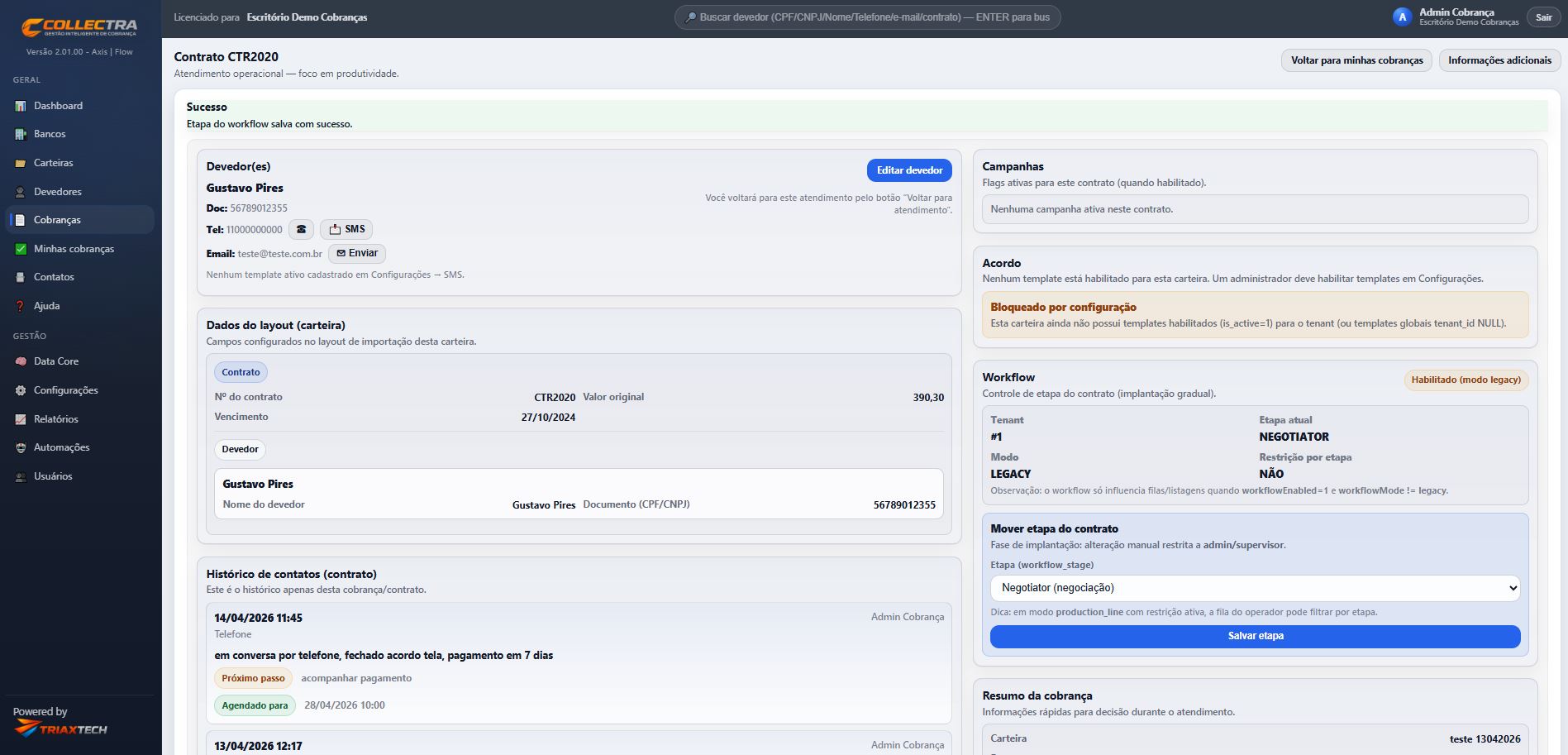1568x755 pixels.
Task: Click Editar devedor button
Action: [x=909, y=170]
